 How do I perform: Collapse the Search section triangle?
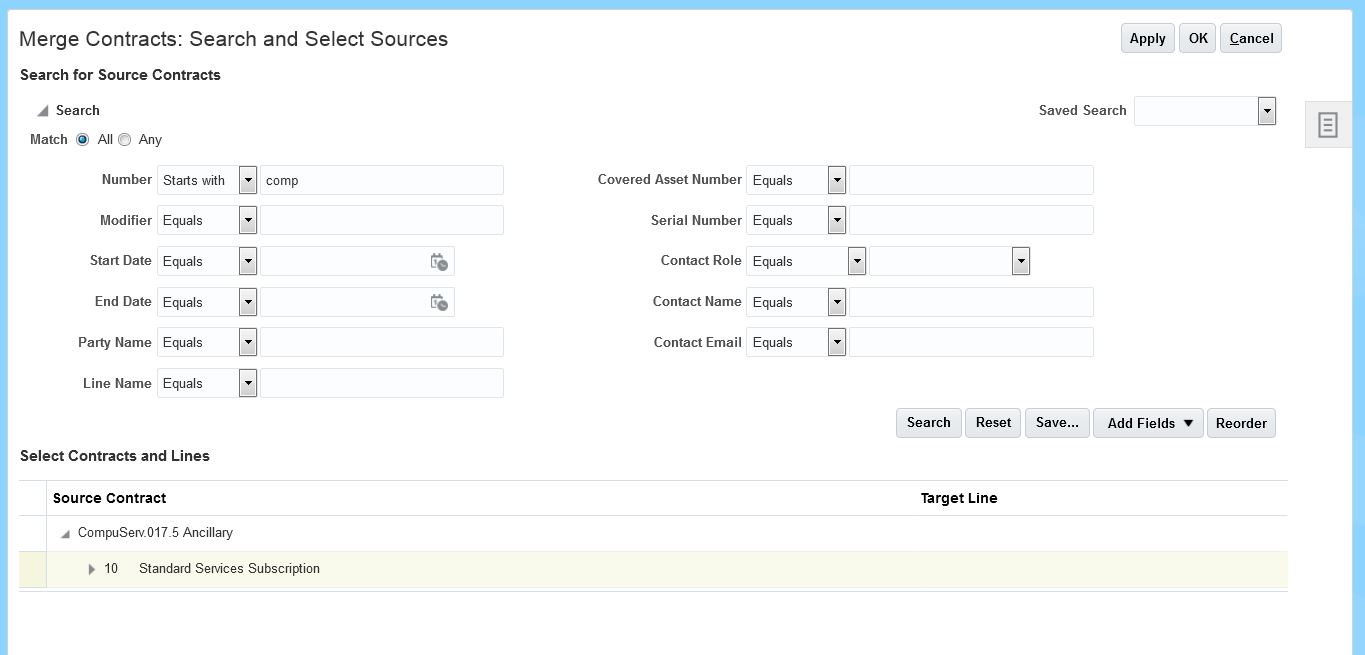43,111
